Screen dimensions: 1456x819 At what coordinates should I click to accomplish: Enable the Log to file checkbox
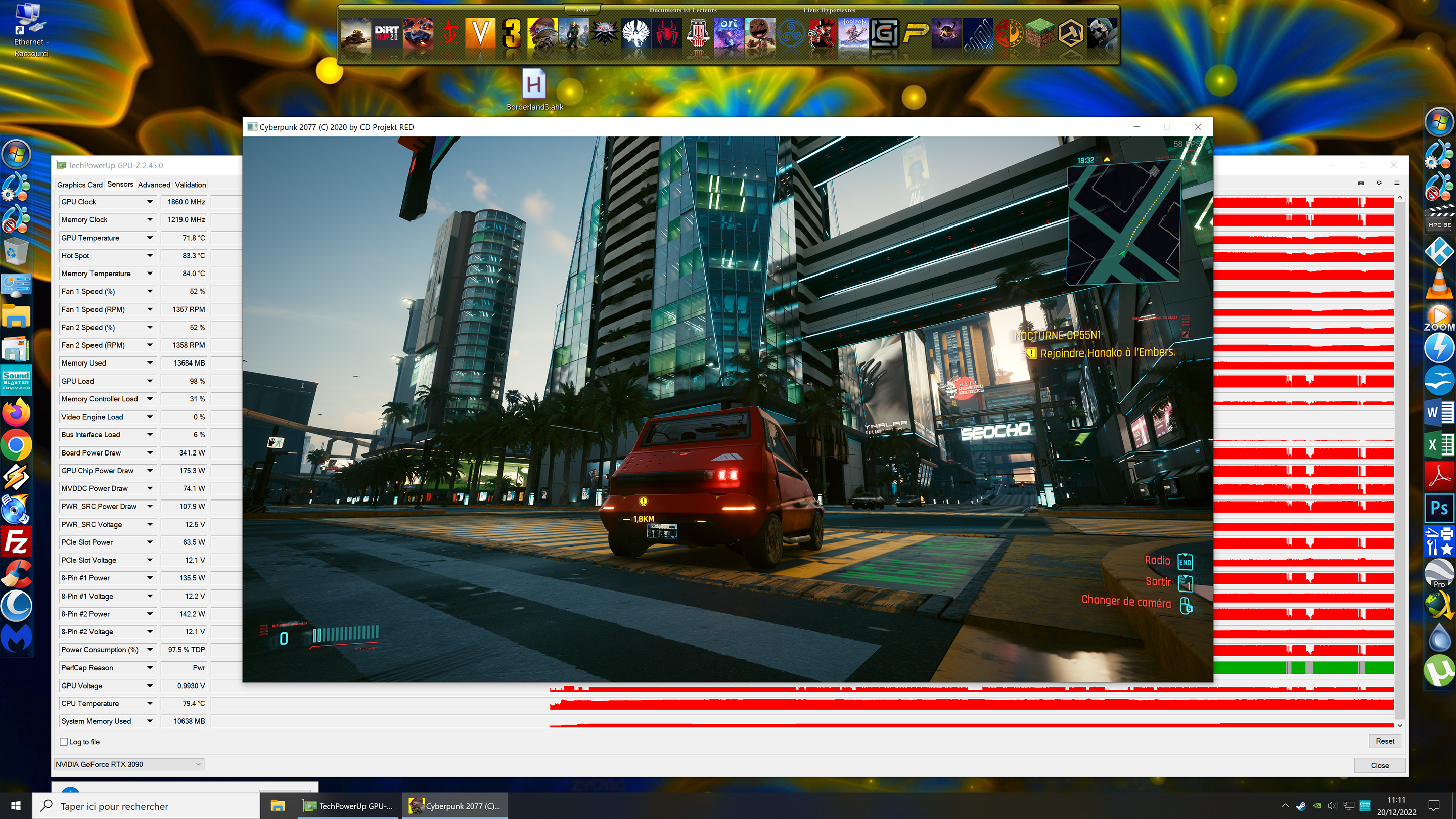(64, 742)
